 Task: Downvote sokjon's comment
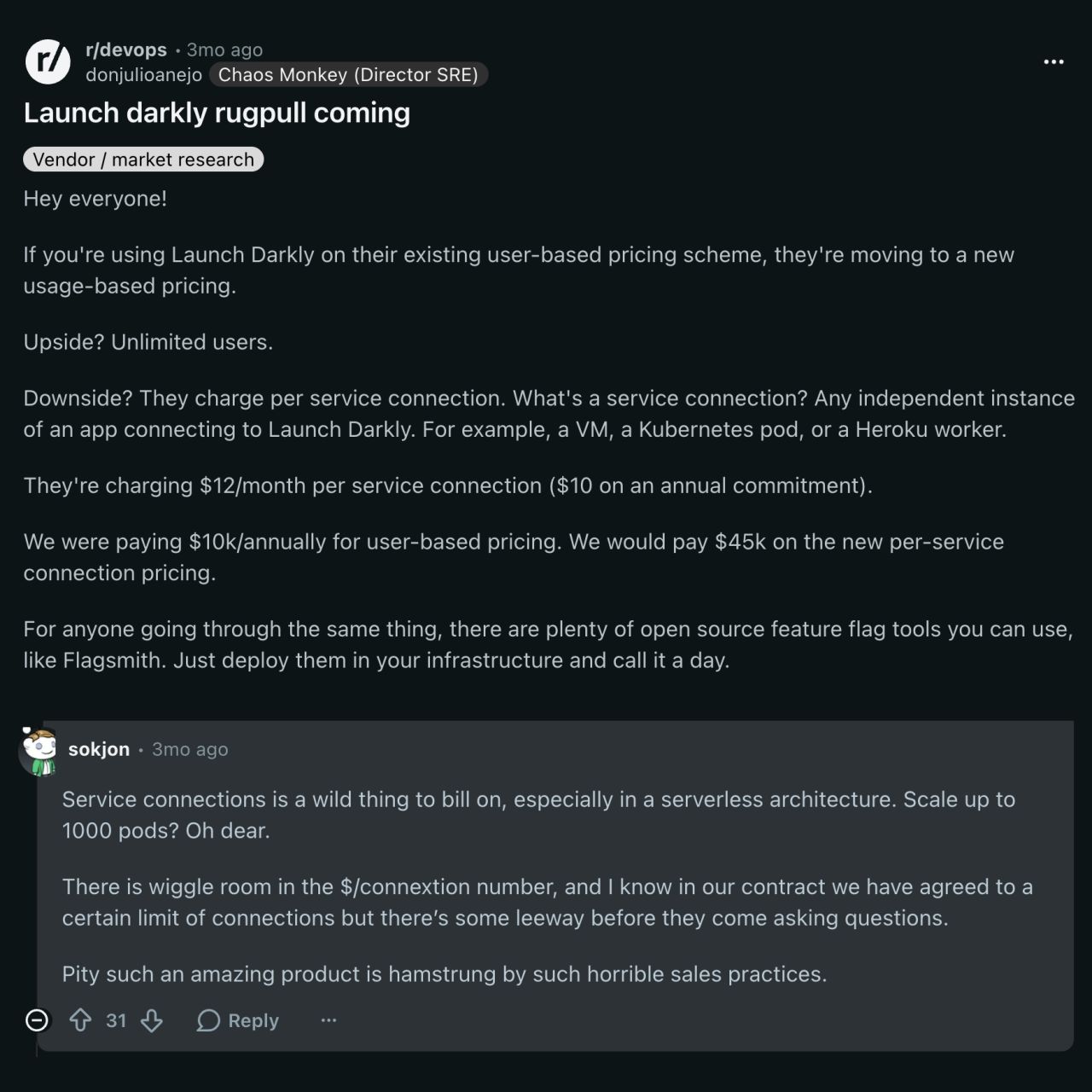coord(152,1020)
